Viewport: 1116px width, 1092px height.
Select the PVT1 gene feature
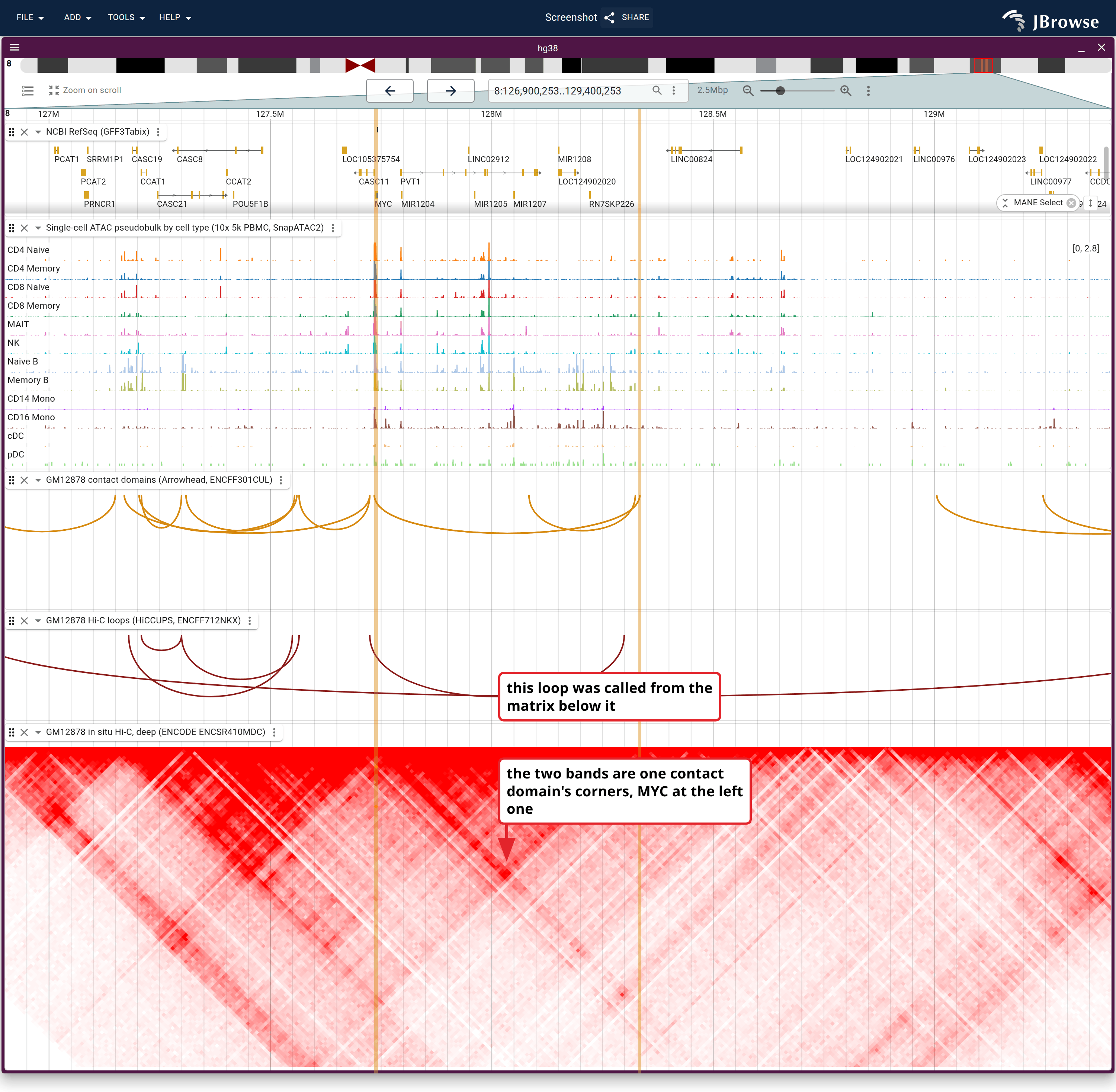click(x=470, y=173)
